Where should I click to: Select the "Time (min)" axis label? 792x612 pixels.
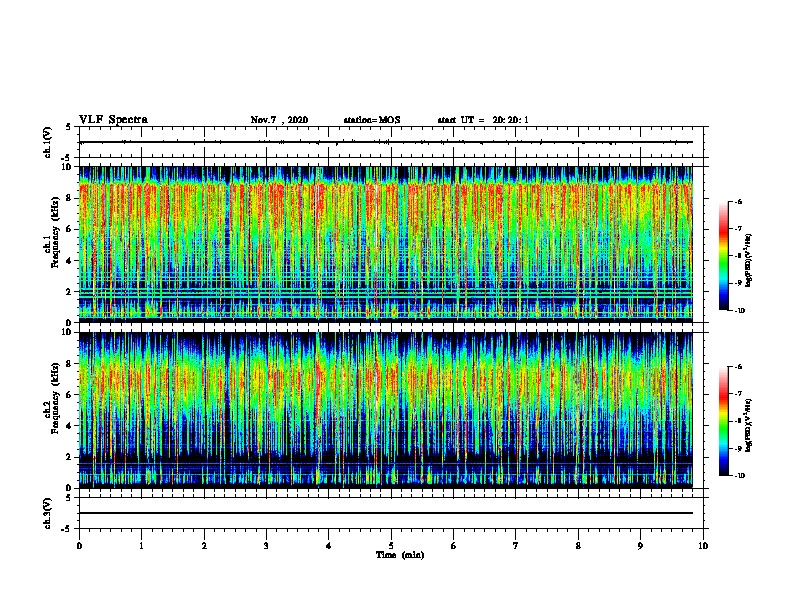pyautogui.click(x=400, y=555)
